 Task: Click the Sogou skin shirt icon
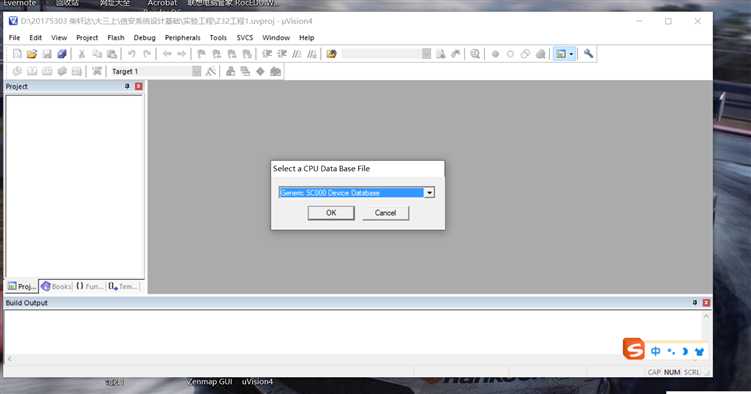[699, 351]
